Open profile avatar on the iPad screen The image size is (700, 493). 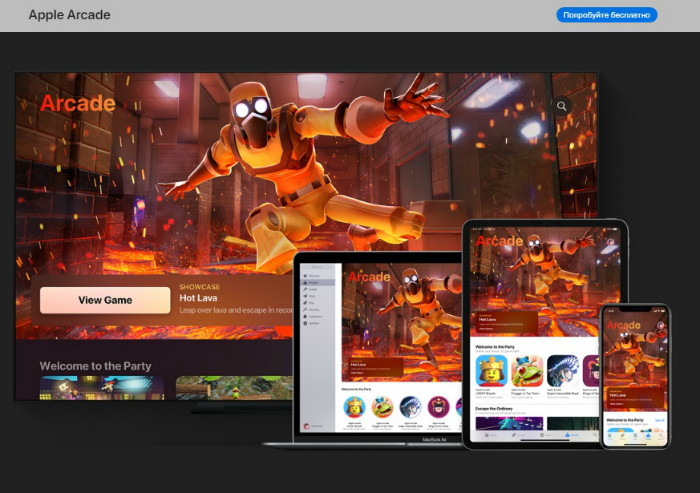610,242
